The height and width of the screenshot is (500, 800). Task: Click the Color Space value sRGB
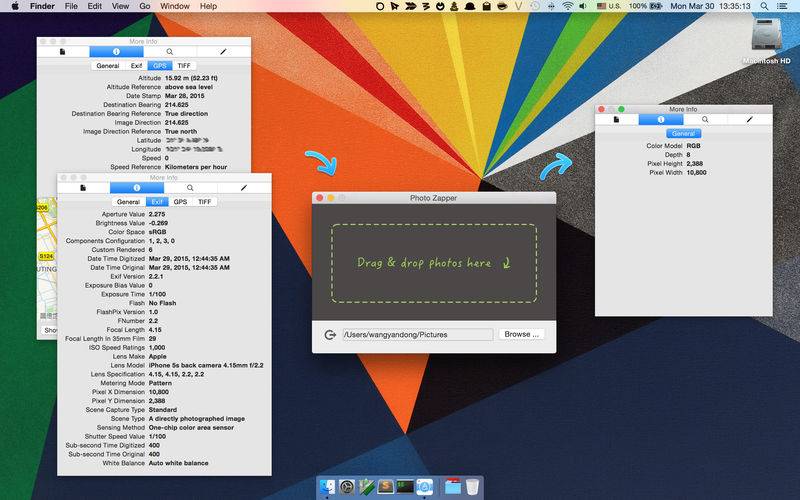pyautogui.click(x=157, y=232)
